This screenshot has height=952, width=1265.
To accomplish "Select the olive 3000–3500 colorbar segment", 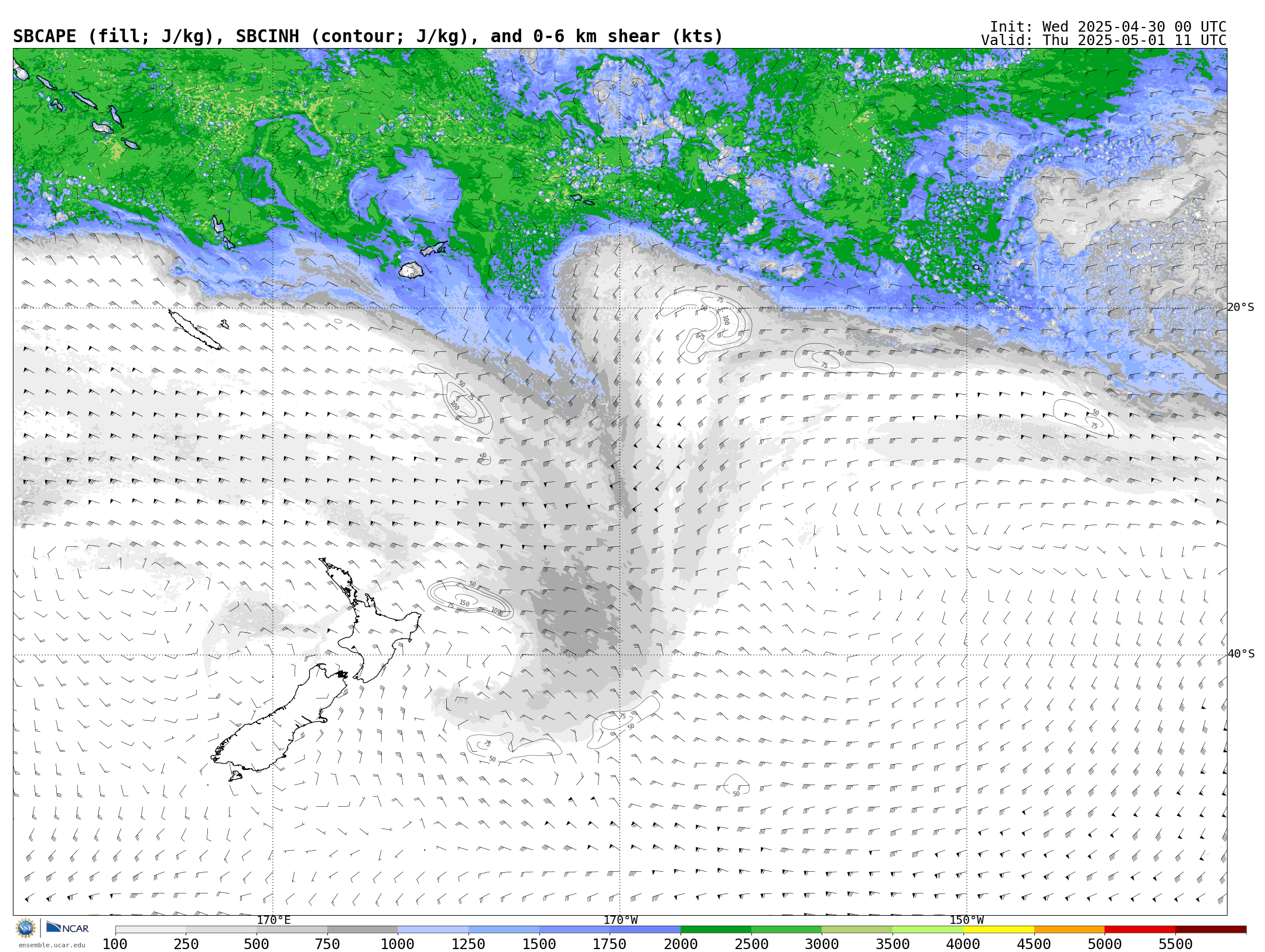I will (857, 930).
